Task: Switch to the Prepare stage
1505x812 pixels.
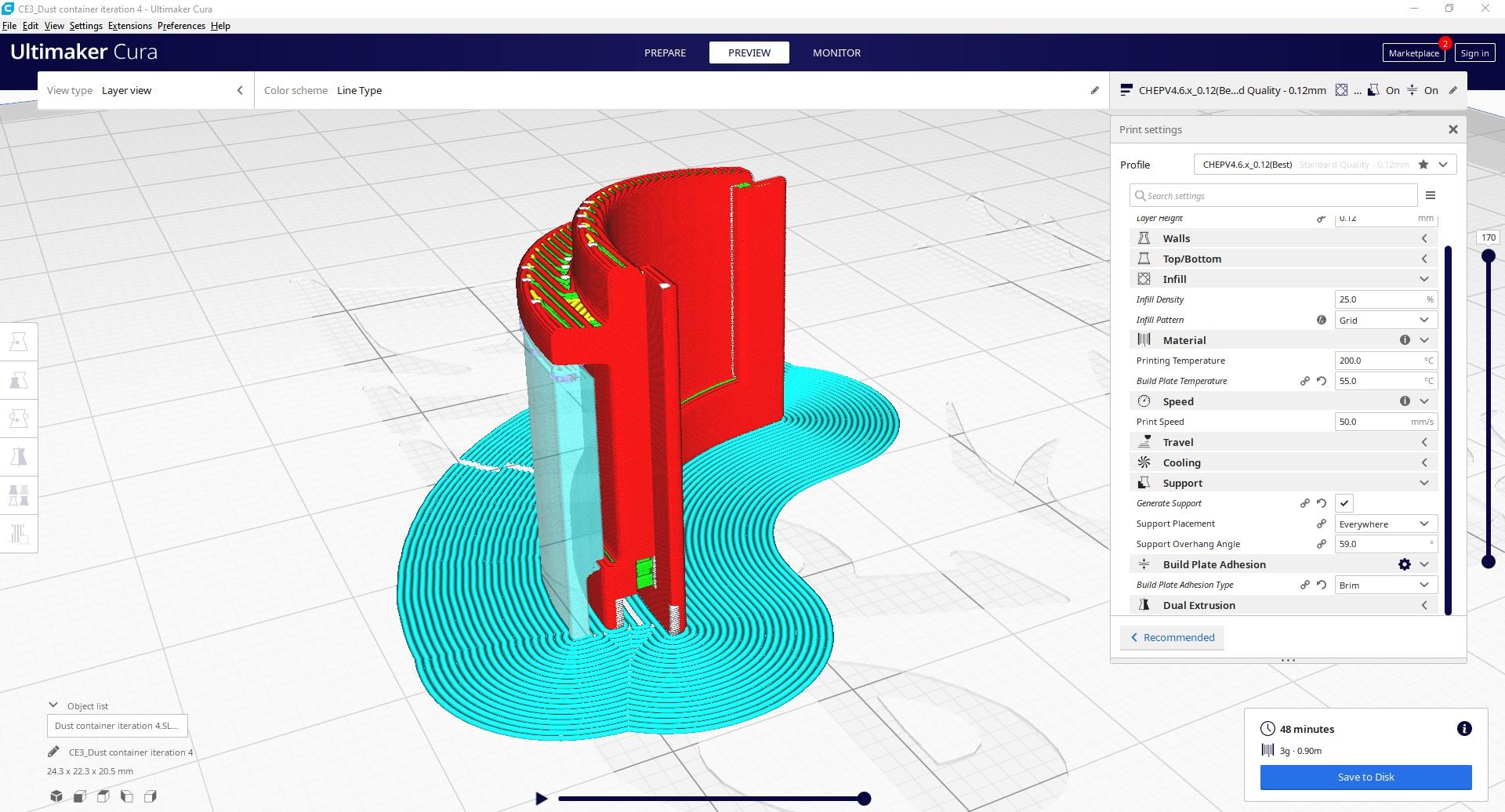Action: (665, 53)
